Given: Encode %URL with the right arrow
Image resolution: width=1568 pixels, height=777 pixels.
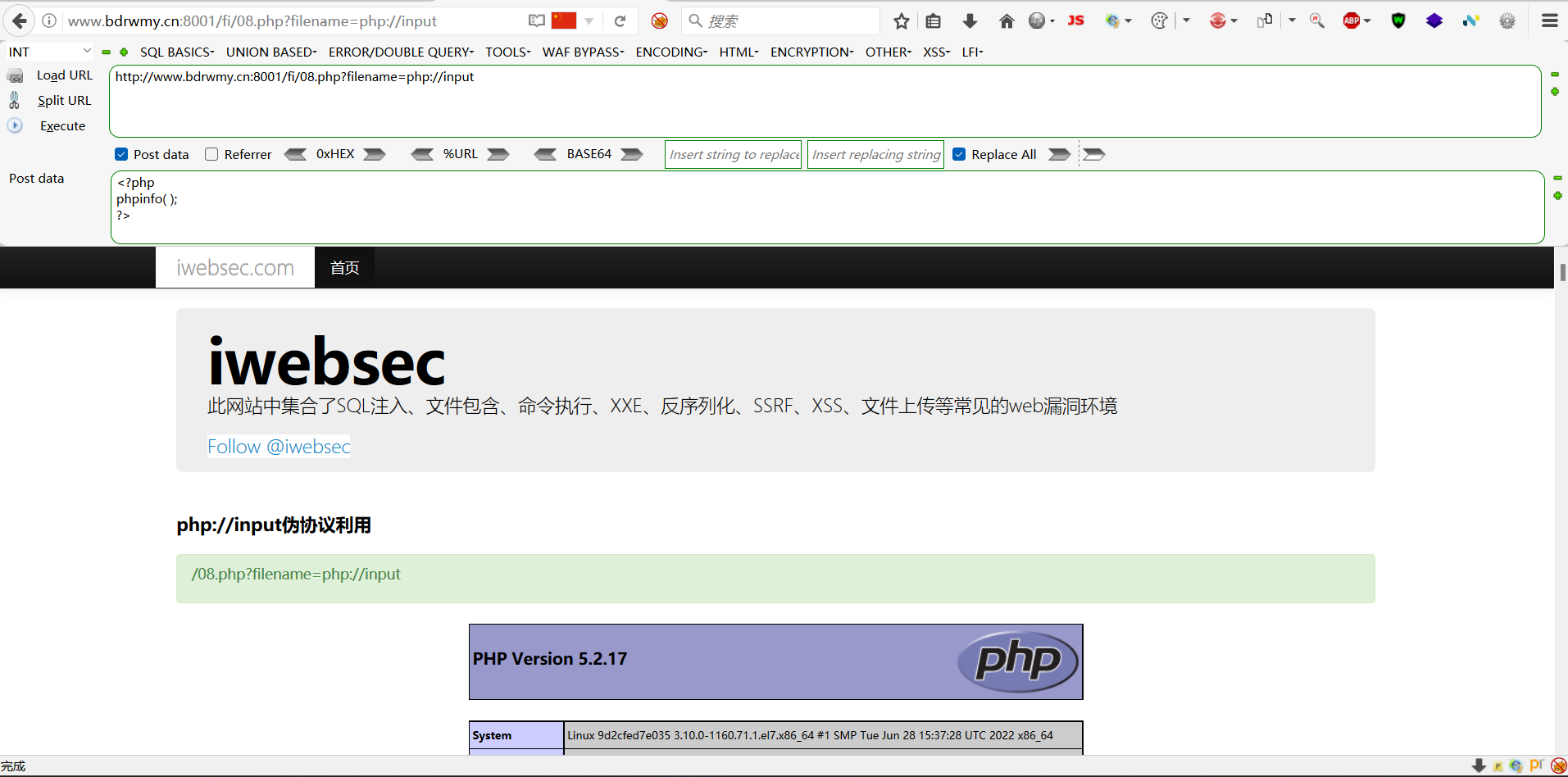Looking at the screenshot, I should pos(498,154).
